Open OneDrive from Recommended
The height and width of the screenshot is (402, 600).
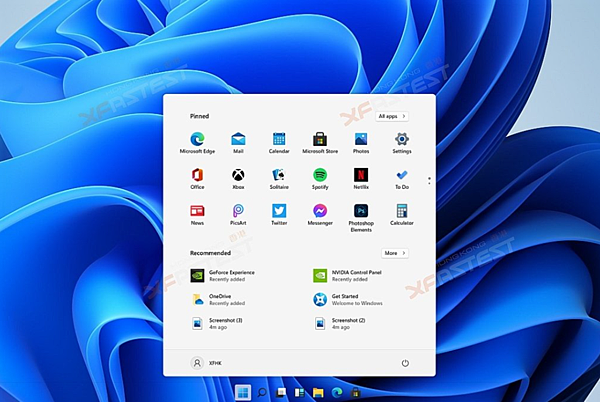click(218, 299)
